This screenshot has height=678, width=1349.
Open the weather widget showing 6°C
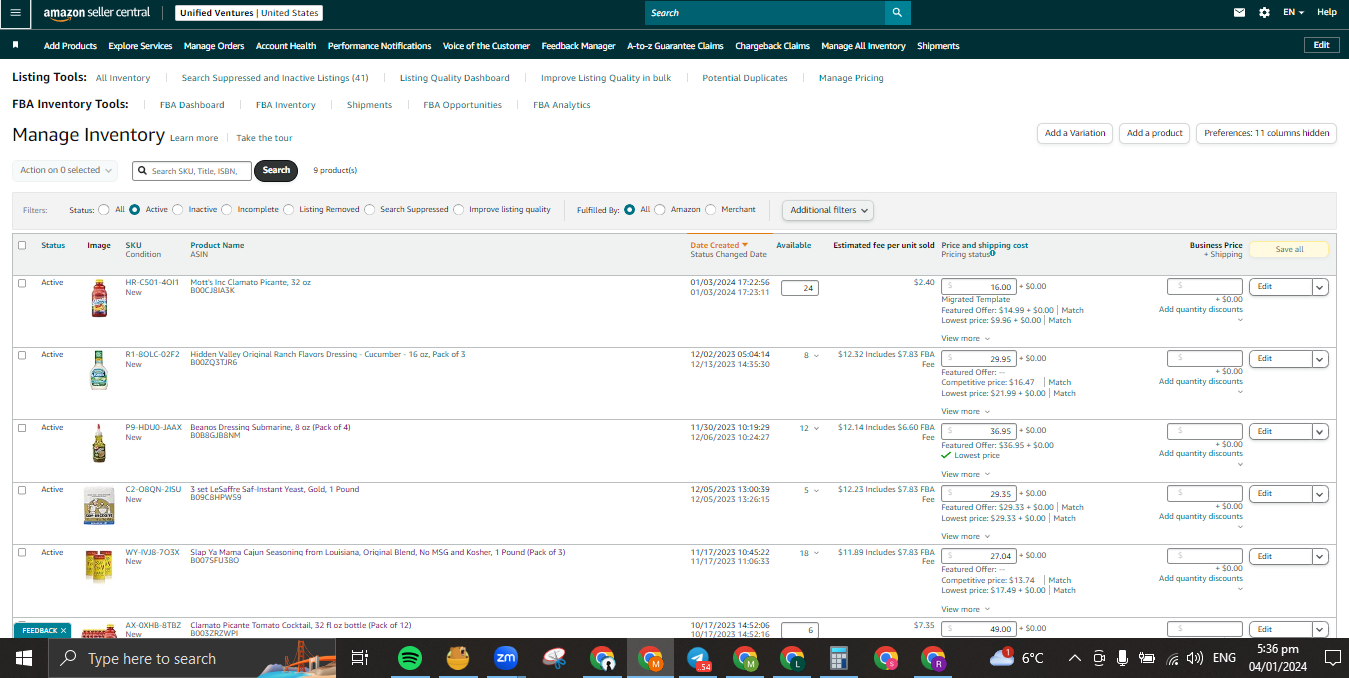1017,658
